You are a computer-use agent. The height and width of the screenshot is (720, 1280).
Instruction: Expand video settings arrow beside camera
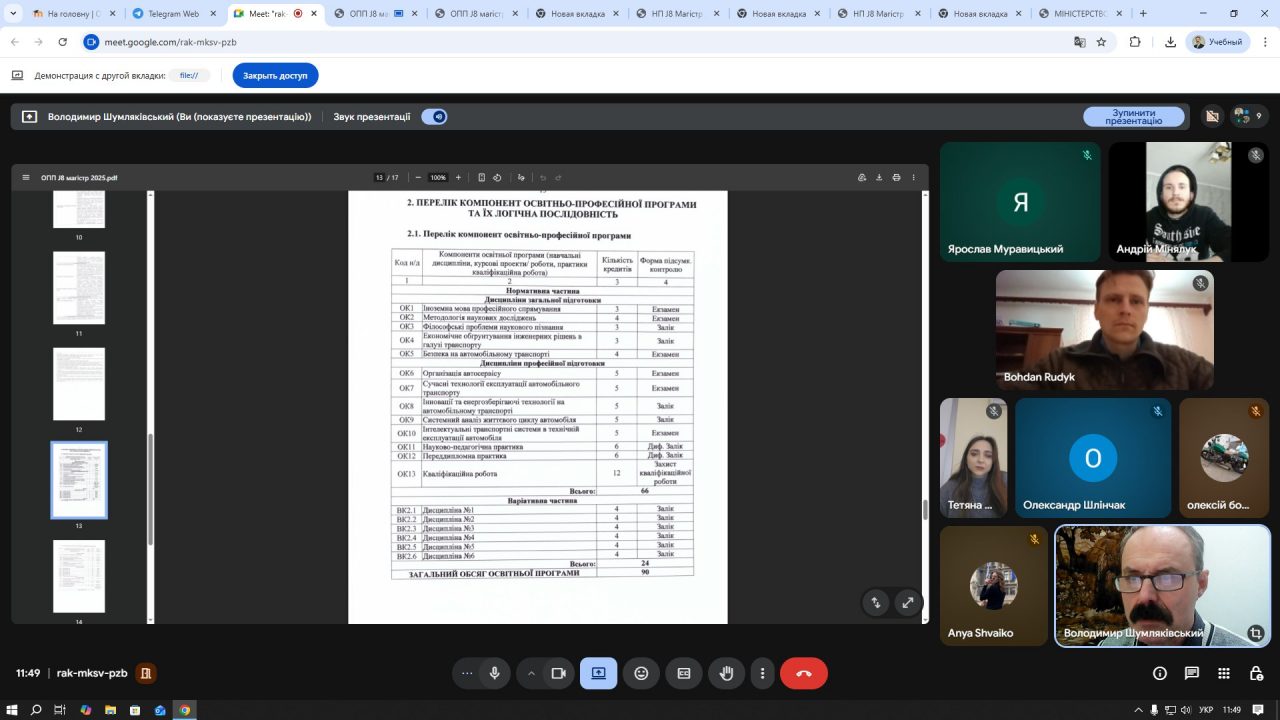(531, 673)
